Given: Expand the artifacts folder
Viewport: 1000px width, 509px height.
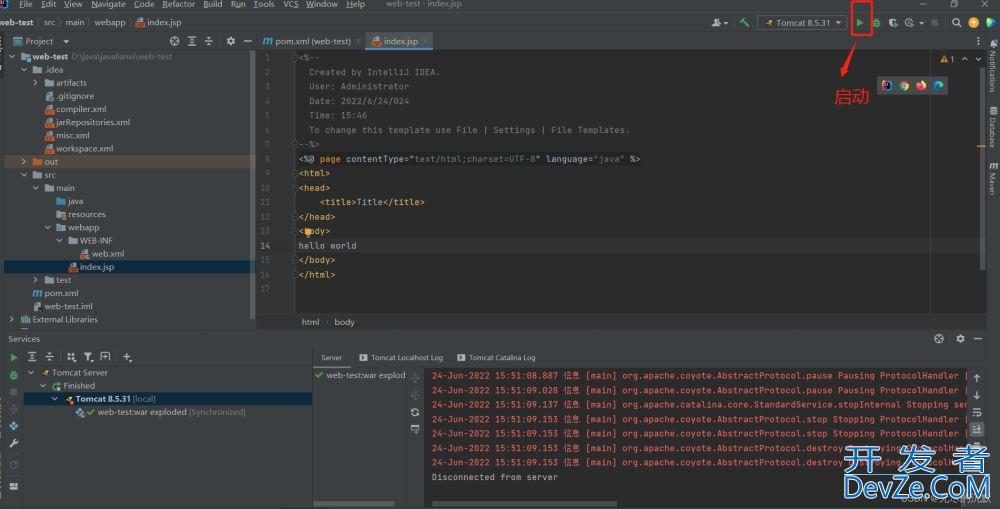Looking at the screenshot, I should click(36, 83).
